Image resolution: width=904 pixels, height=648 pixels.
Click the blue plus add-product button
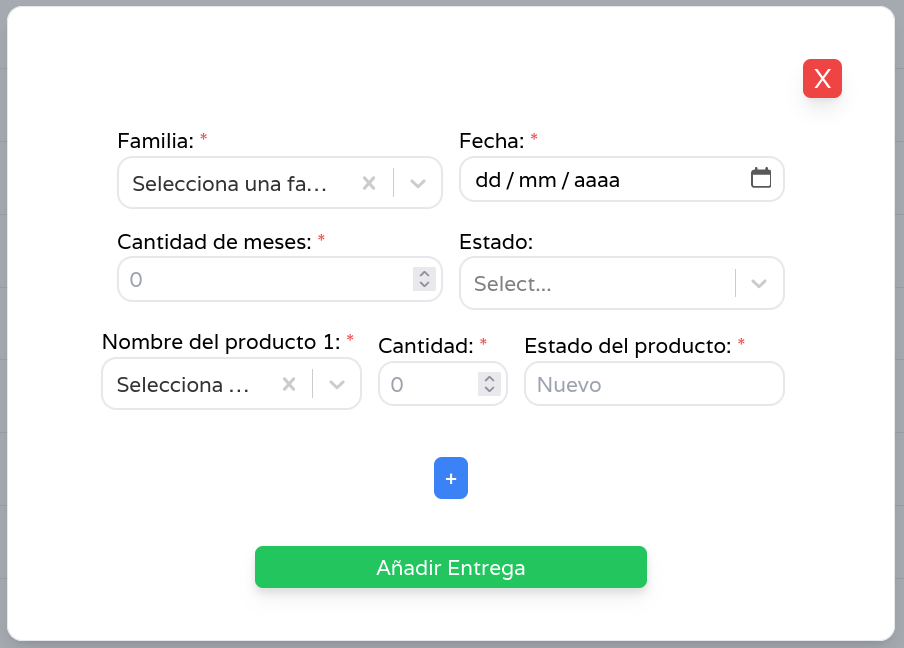[451, 479]
